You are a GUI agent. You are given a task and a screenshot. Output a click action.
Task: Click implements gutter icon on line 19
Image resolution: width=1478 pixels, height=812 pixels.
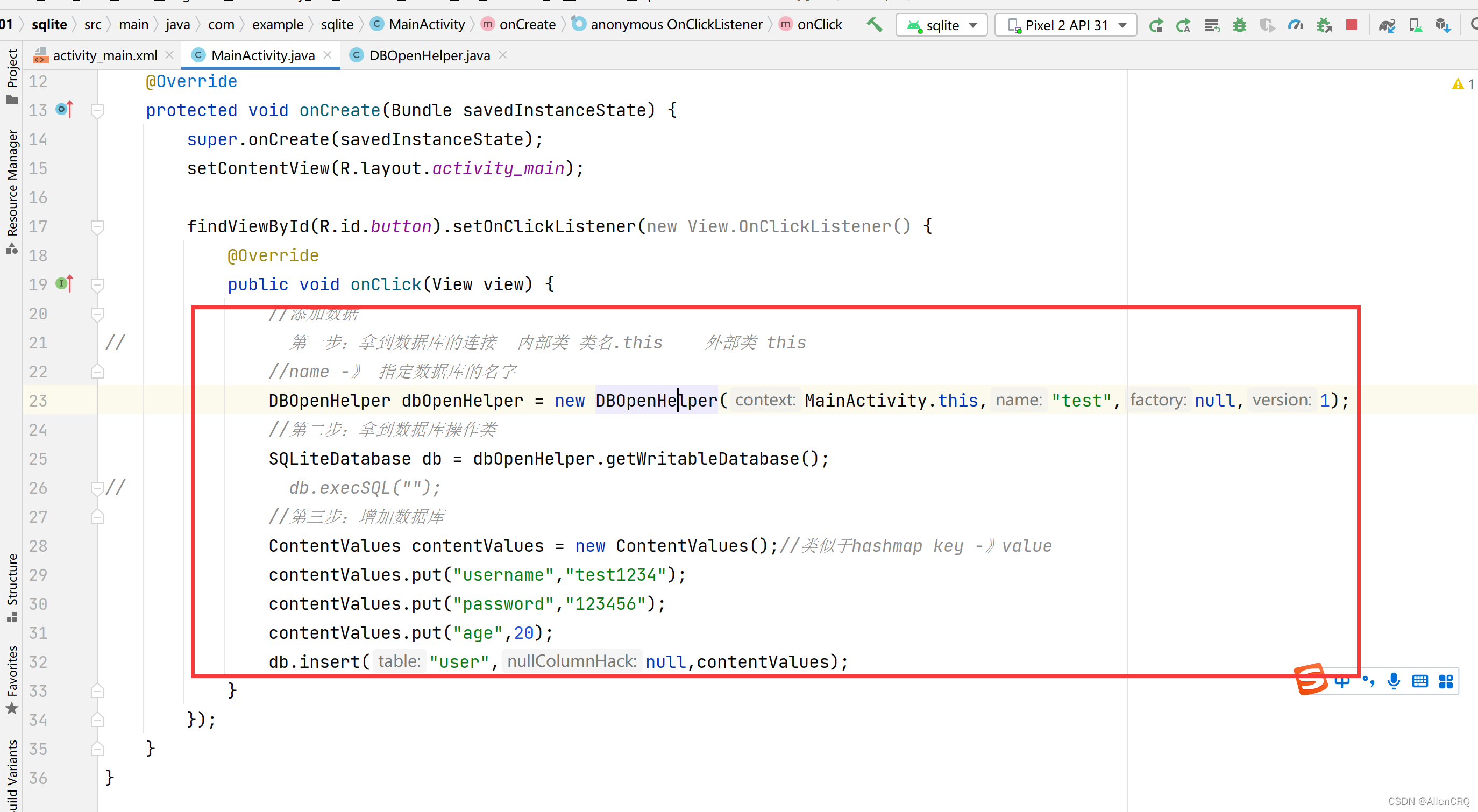coord(65,283)
